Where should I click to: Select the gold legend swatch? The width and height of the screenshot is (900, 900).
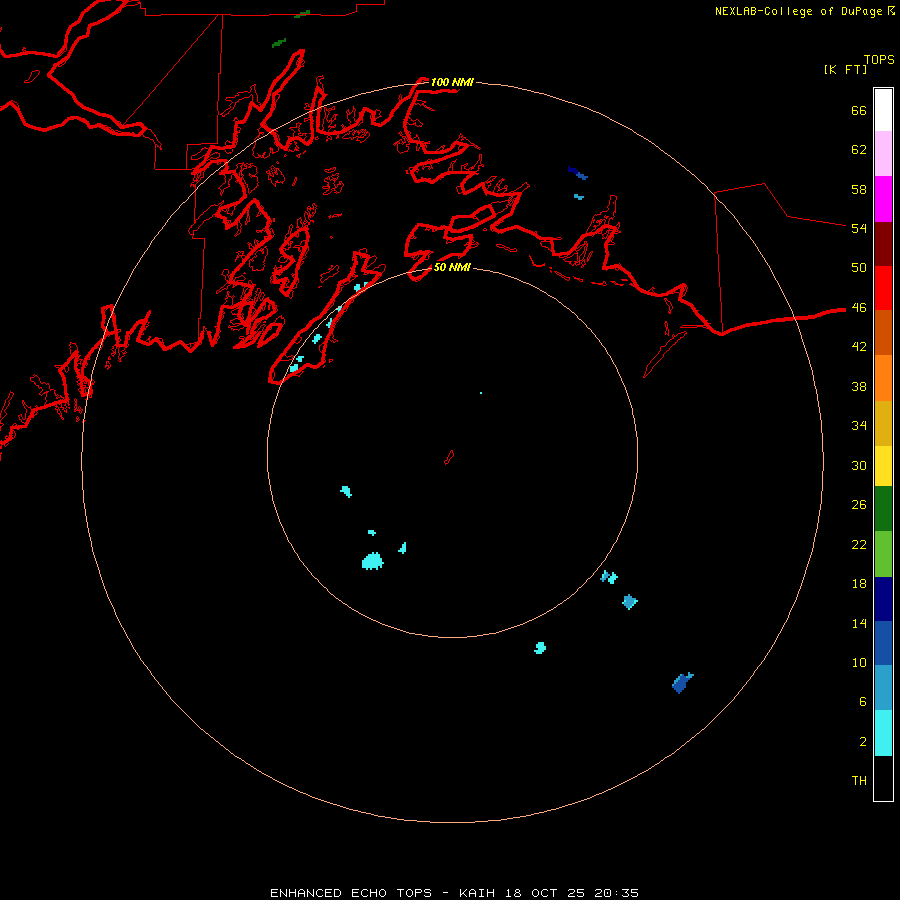point(883,424)
